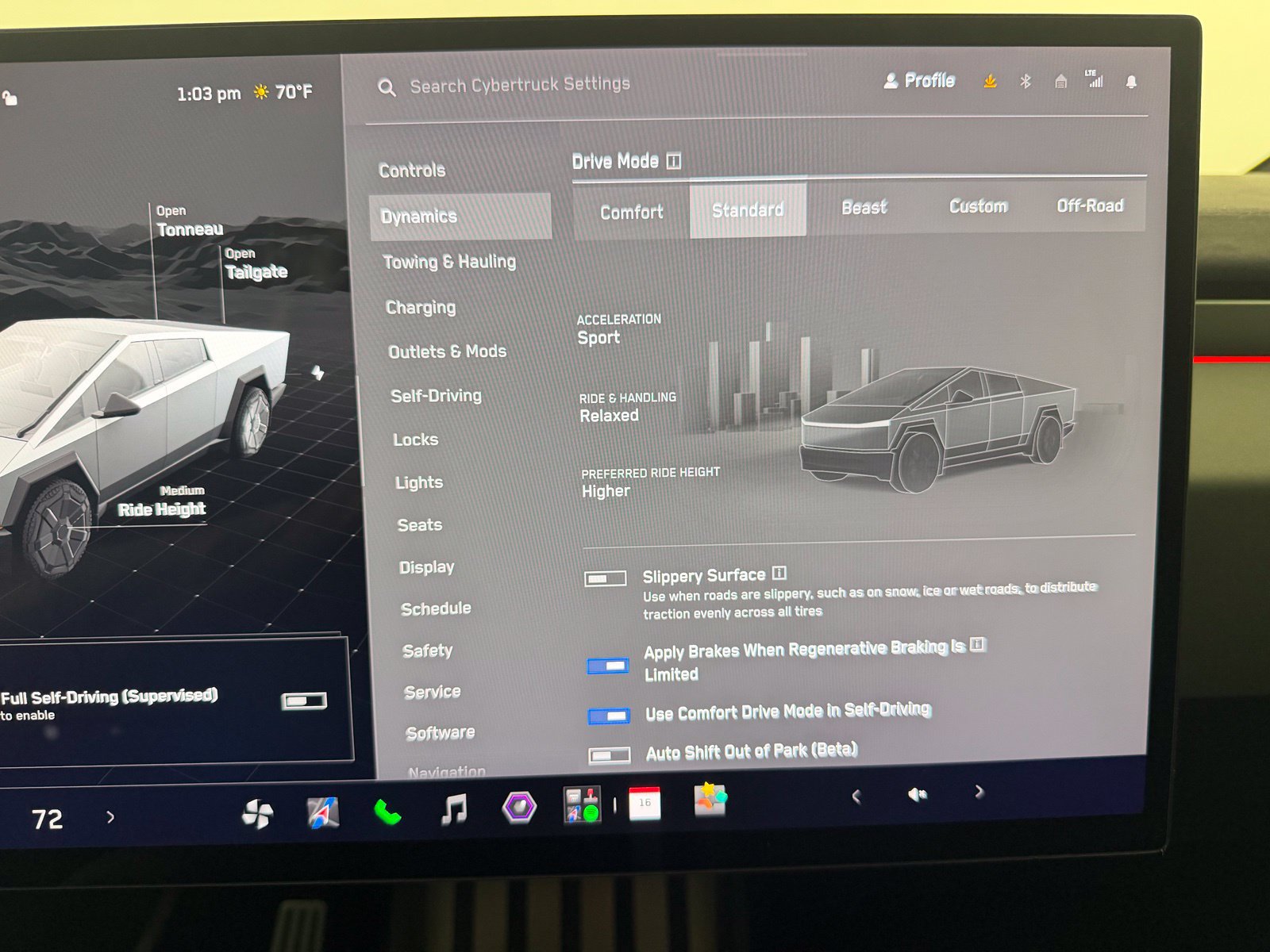The height and width of the screenshot is (952, 1270).
Task: Tap the software update download icon
Action: pyautogui.click(x=990, y=81)
